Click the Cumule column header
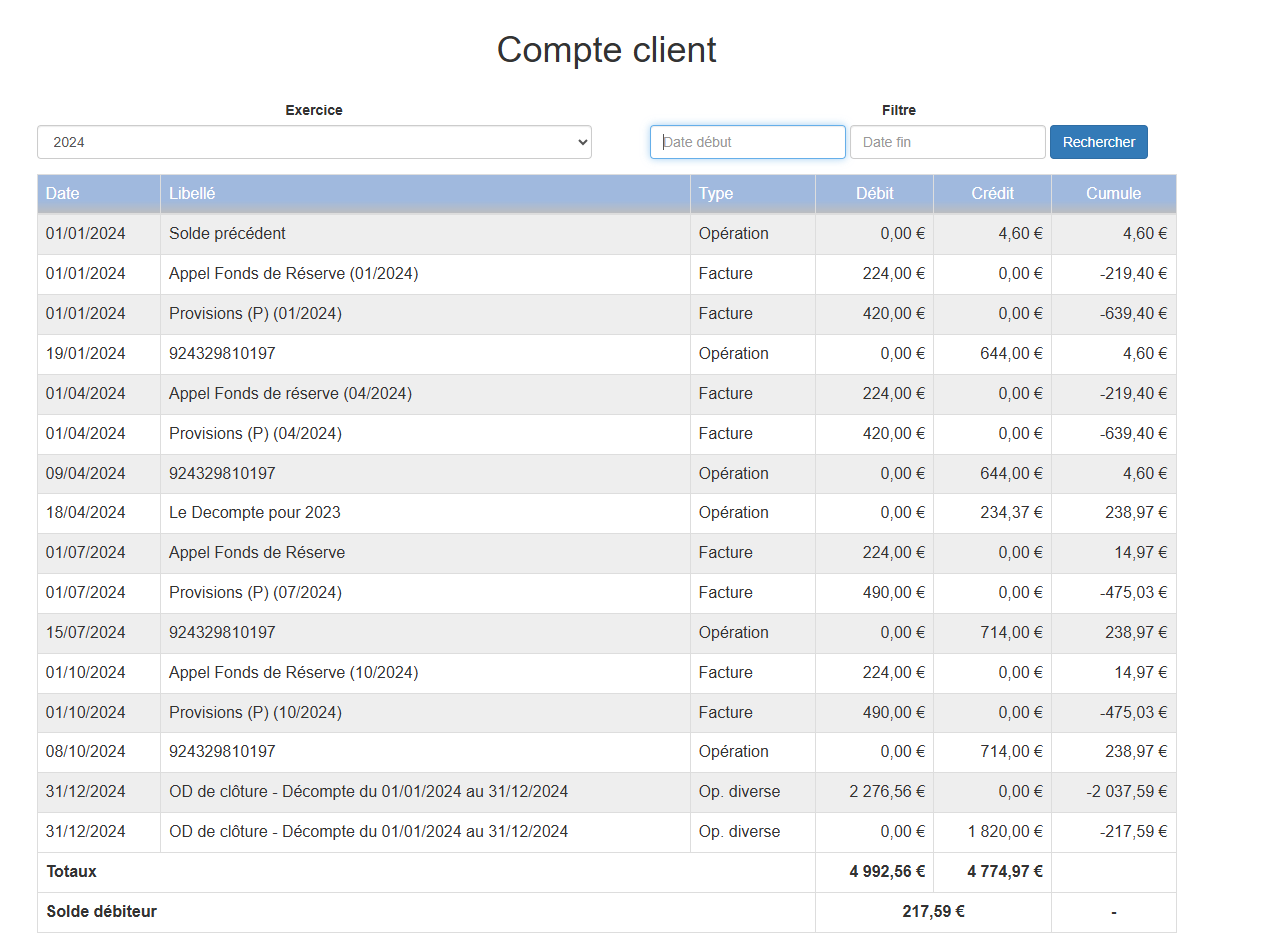This screenshot has width=1283, height=948. 1113,194
